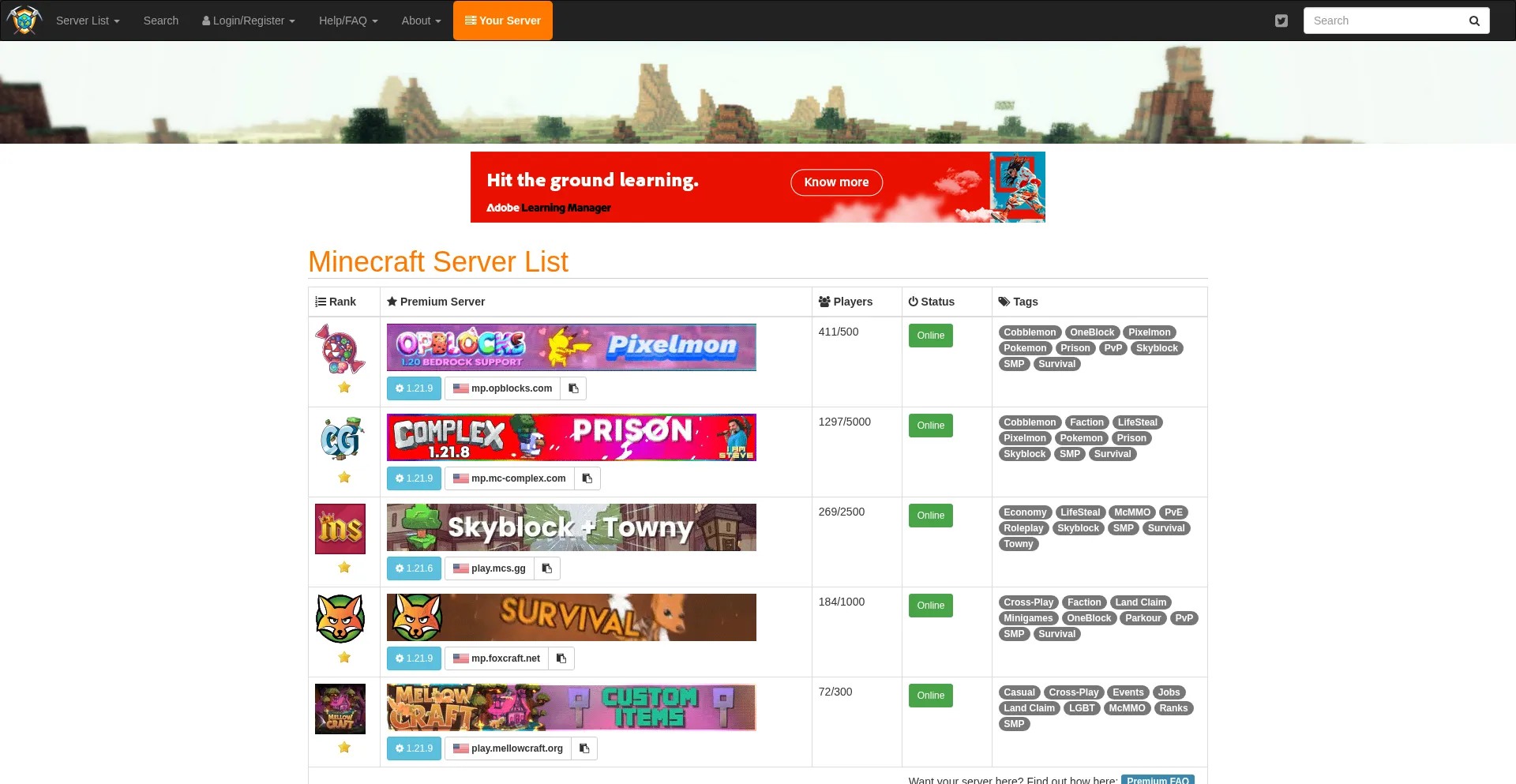This screenshot has width=1516, height=784.
Task: Open the Help/FAQ dropdown menu
Action: [347, 21]
